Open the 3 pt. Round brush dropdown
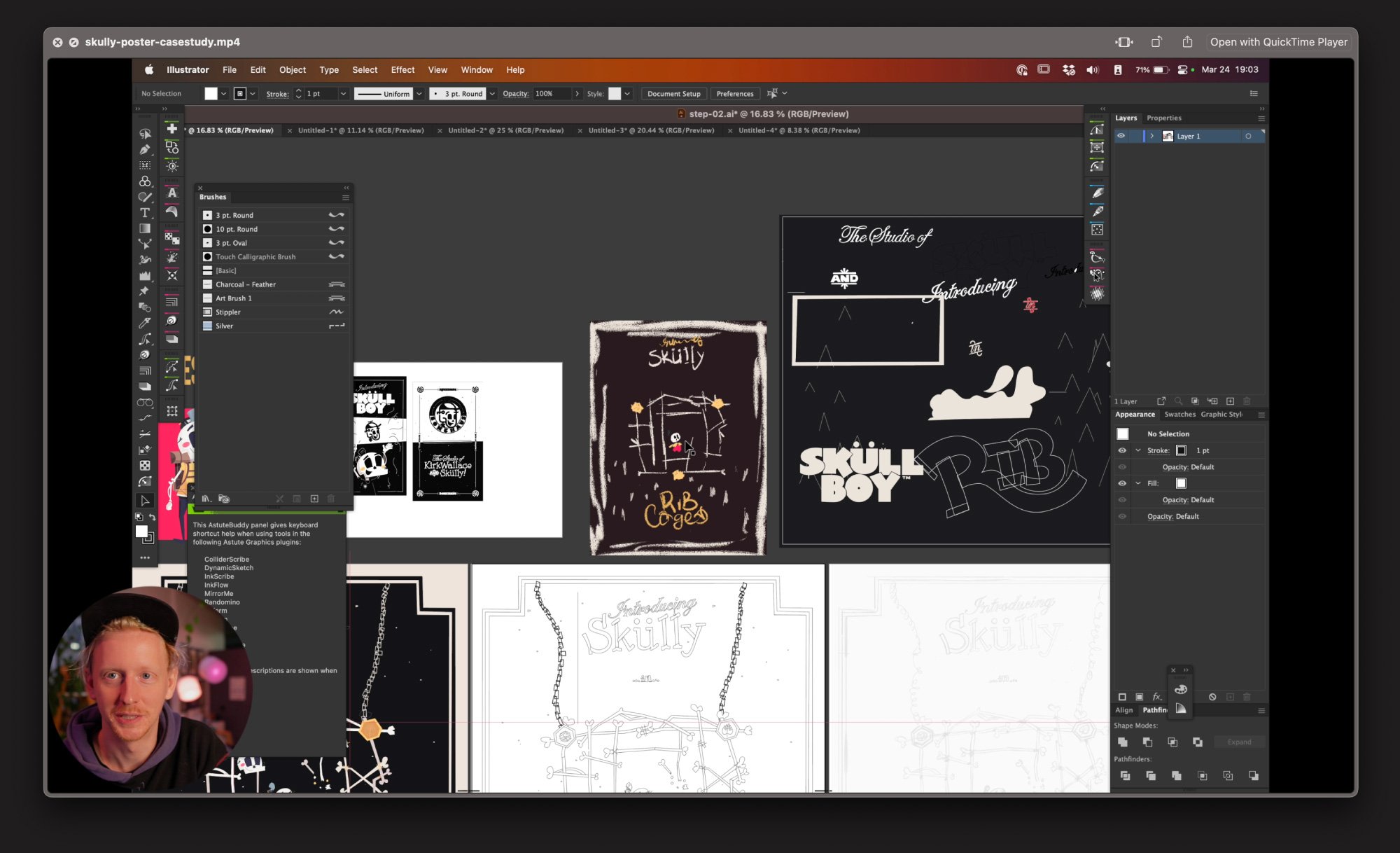This screenshot has height=853, width=1400. [x=492, y=94]
